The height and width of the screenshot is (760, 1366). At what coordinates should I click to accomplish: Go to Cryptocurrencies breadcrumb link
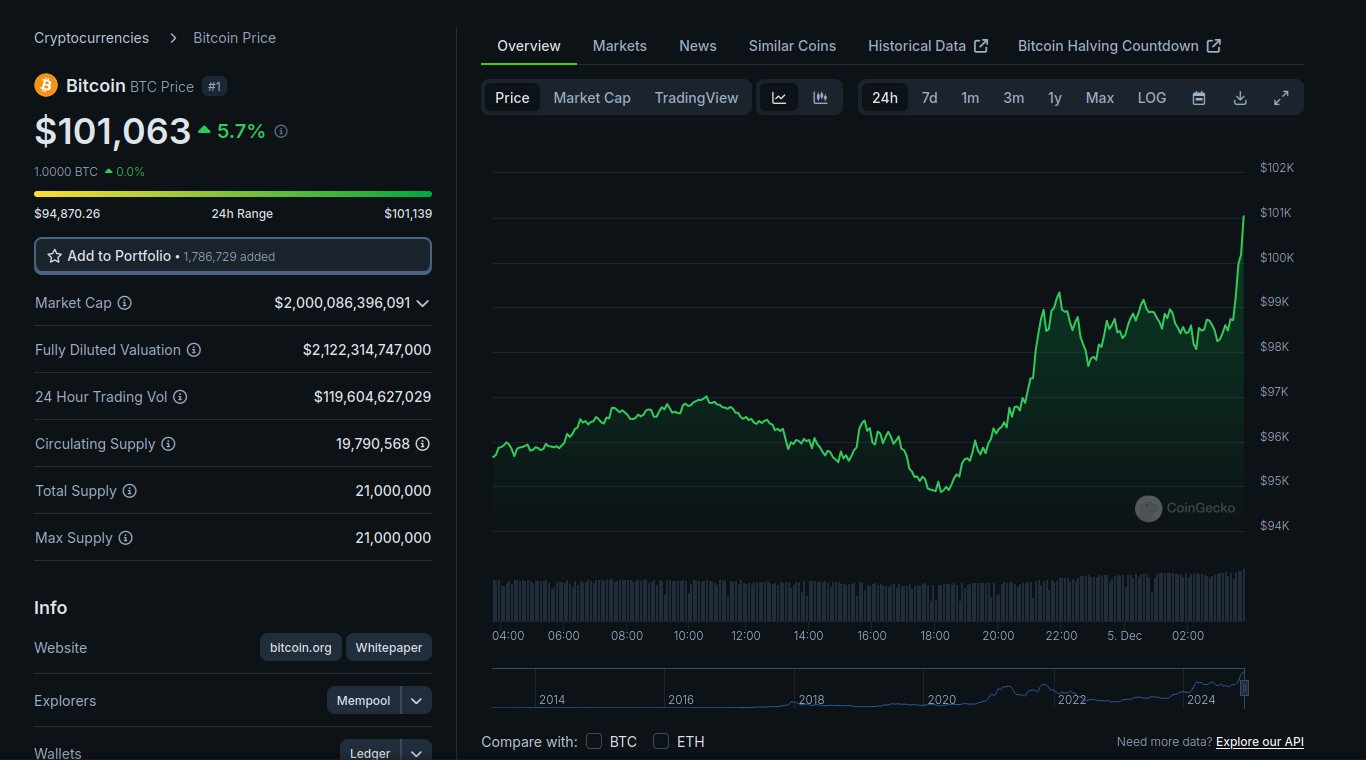(x=91, y=38)
